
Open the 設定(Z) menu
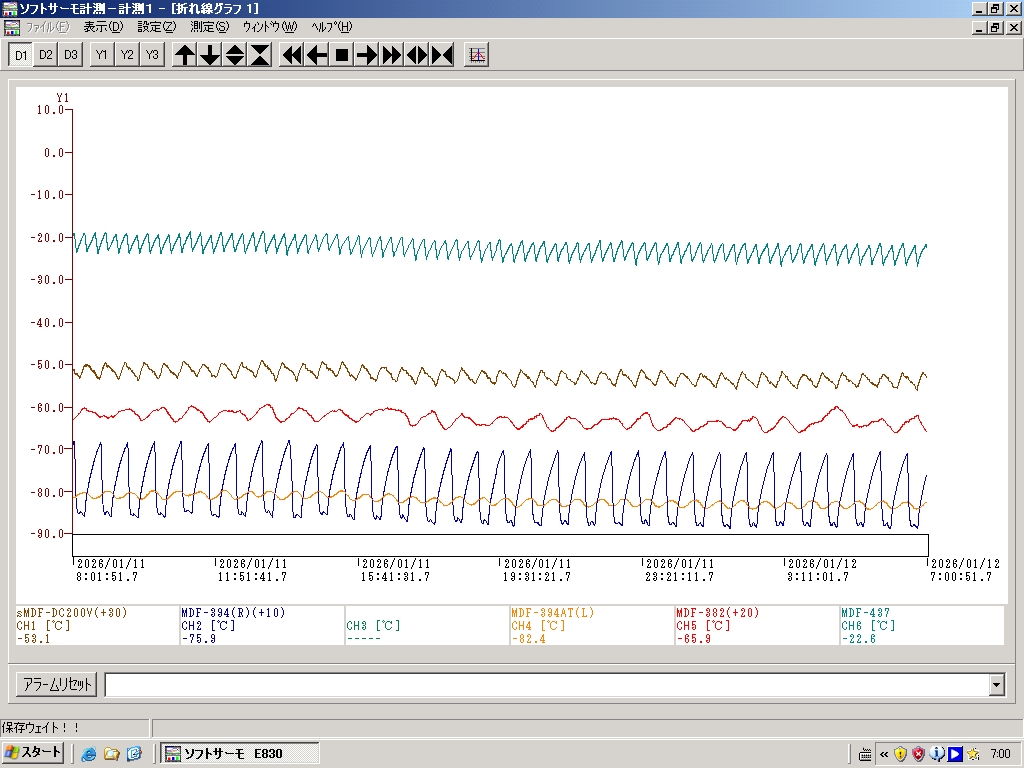156,27
